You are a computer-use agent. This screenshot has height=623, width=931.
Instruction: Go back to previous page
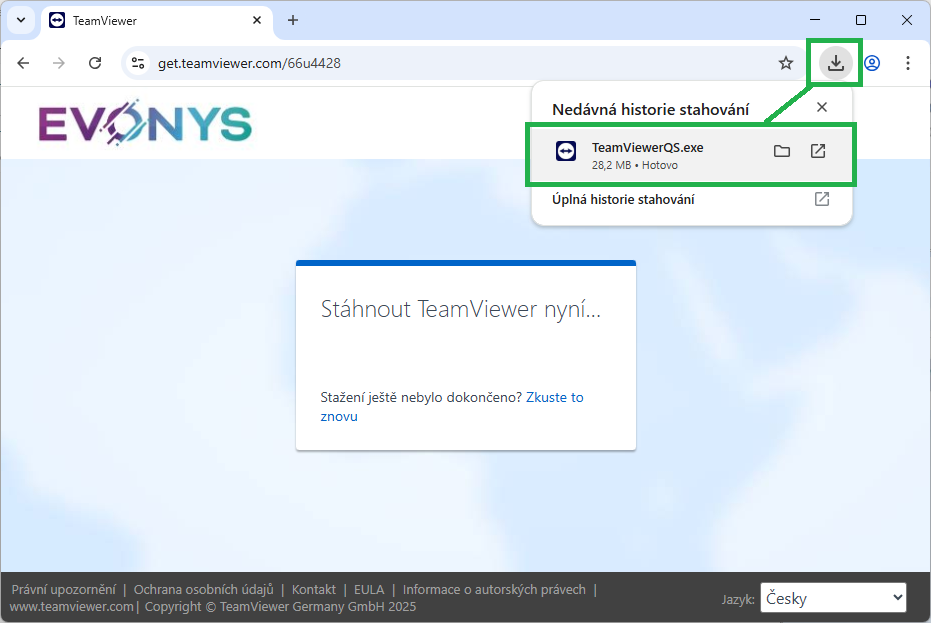[23, 63]
